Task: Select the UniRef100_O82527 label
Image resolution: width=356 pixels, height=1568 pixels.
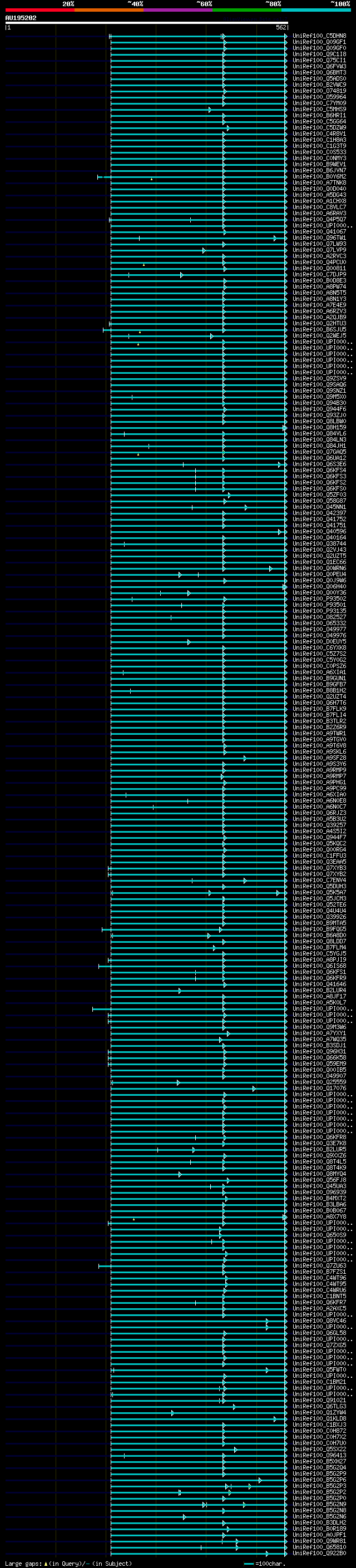Action: 319,617
